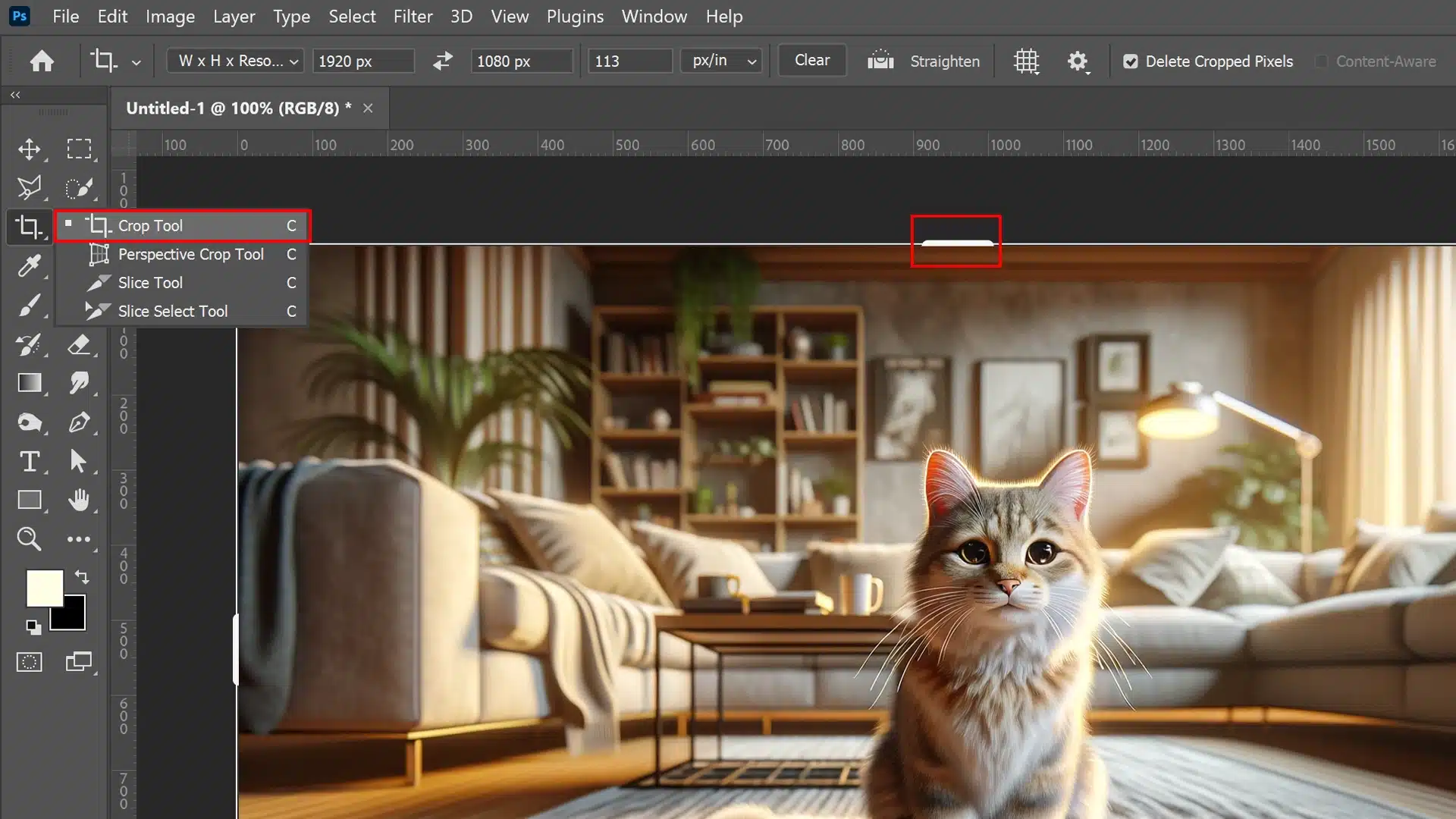Select the History Brush tool
Screen dimensions: 1456x819
pyautogui.click(x=30, y=344)
